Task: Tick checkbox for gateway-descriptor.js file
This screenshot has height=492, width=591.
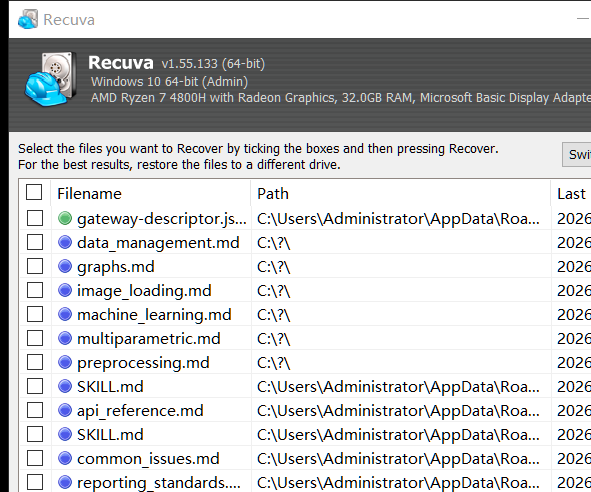Action: (35, 218)
